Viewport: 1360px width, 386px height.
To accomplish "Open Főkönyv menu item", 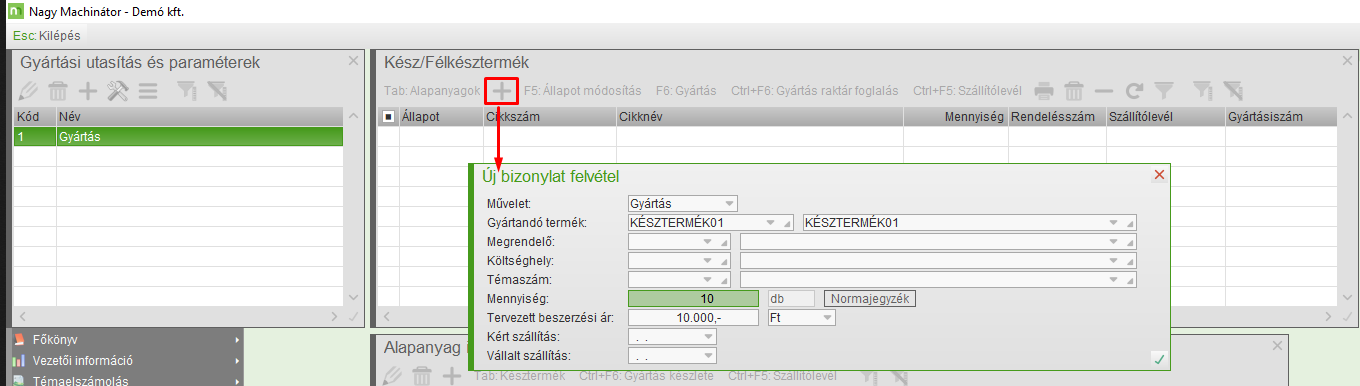I will tap(56, 340).
